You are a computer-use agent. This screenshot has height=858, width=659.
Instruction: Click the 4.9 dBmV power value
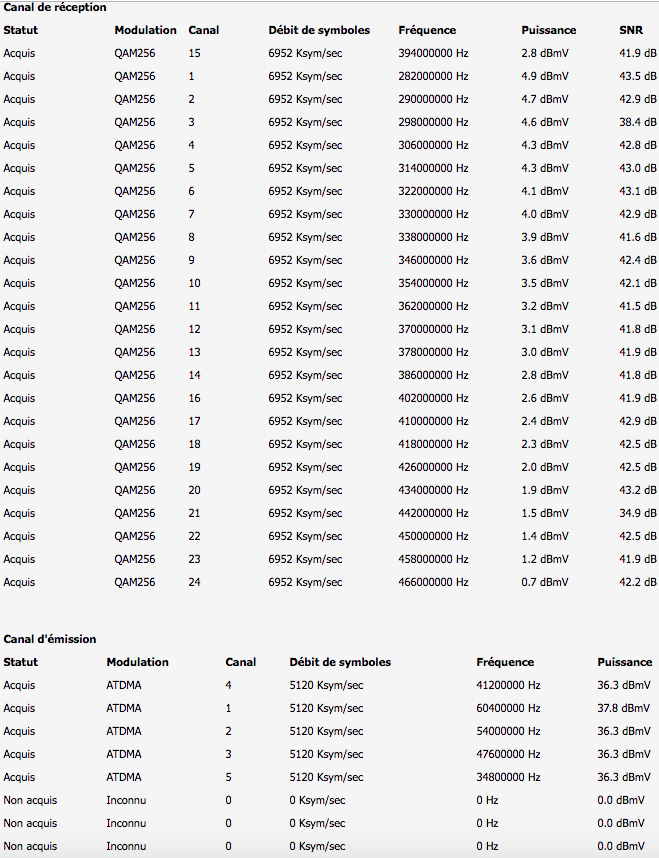pos(544,76)
